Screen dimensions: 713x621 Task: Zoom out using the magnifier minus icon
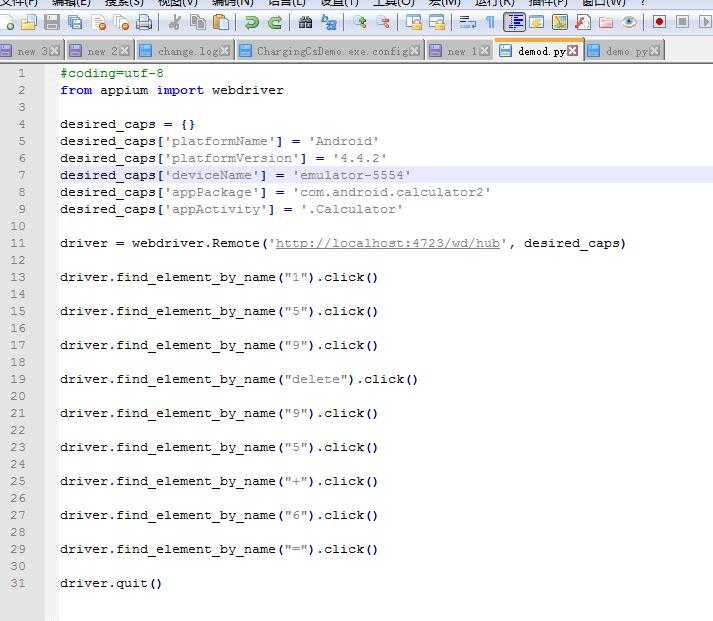(384, 22)
